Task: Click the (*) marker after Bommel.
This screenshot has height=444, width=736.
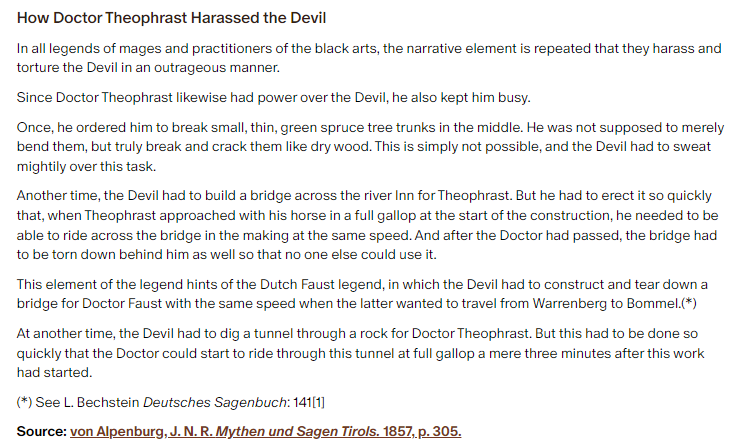Action: (689, 303)
